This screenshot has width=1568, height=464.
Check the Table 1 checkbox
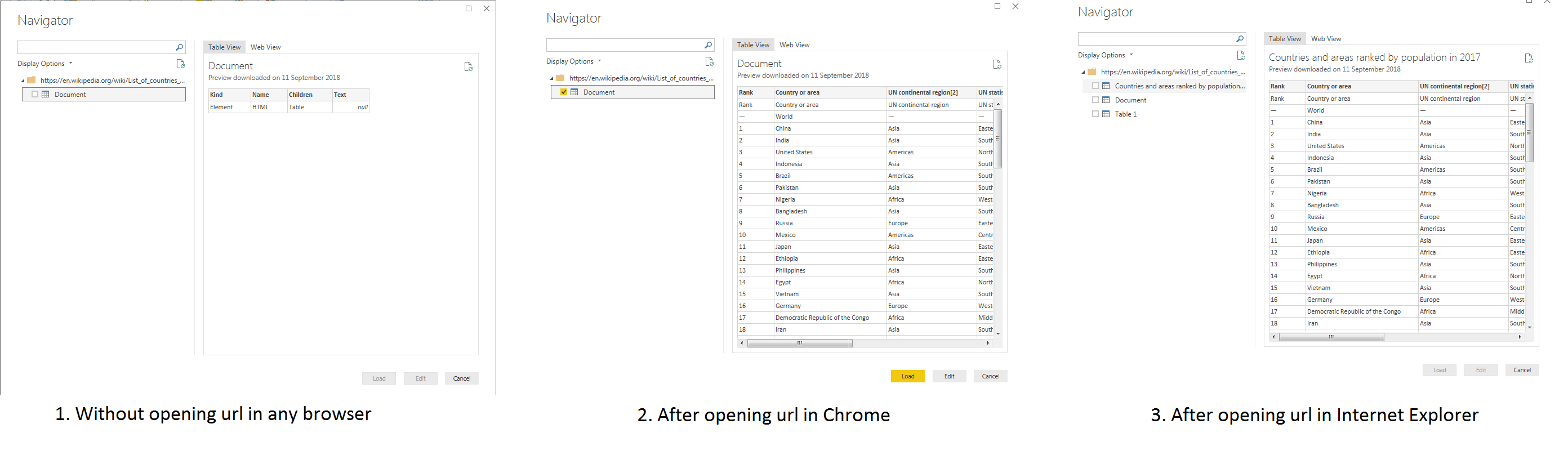point(1095,114)
